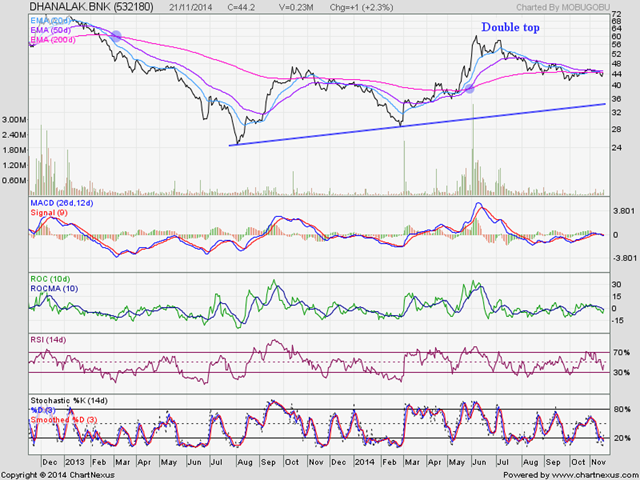This screenshot has height=480, width=640.
Task: Click the 30% RSI level label
Action: (621, 372)
